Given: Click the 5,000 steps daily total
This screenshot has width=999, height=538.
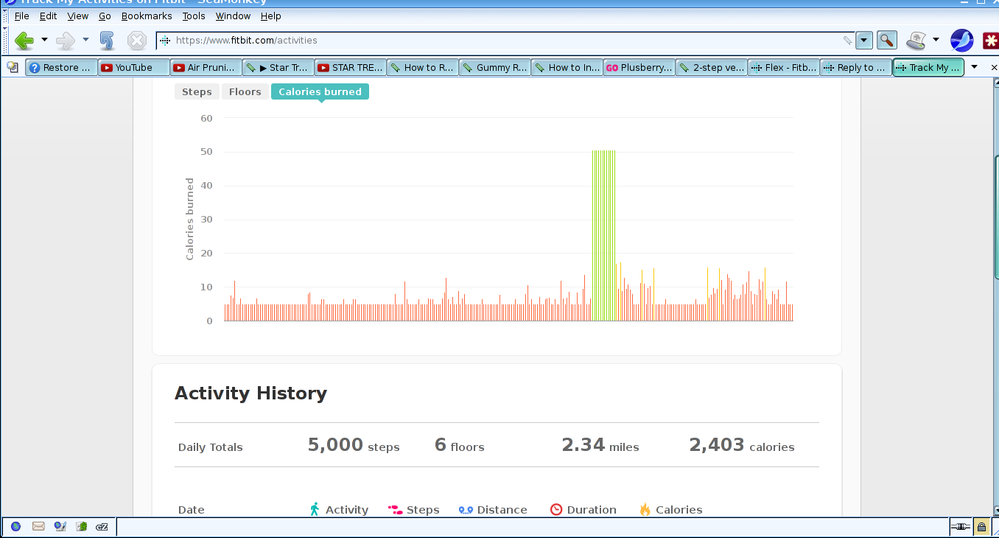Looking at the screenshot, I should [354, 445].
